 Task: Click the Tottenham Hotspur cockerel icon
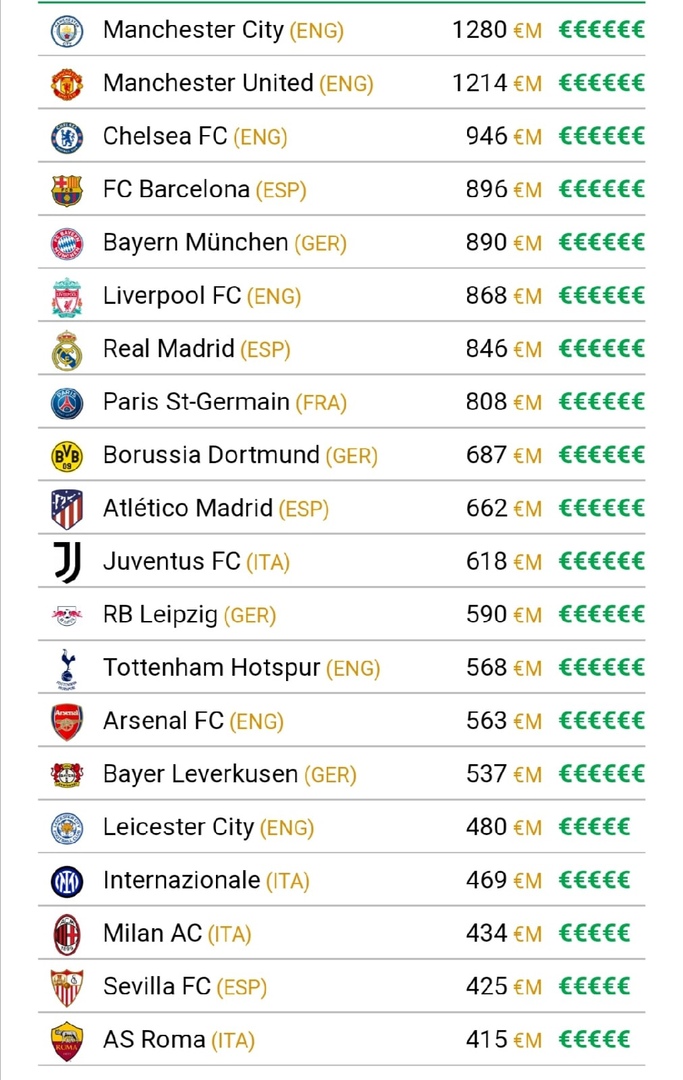(67, 669)
